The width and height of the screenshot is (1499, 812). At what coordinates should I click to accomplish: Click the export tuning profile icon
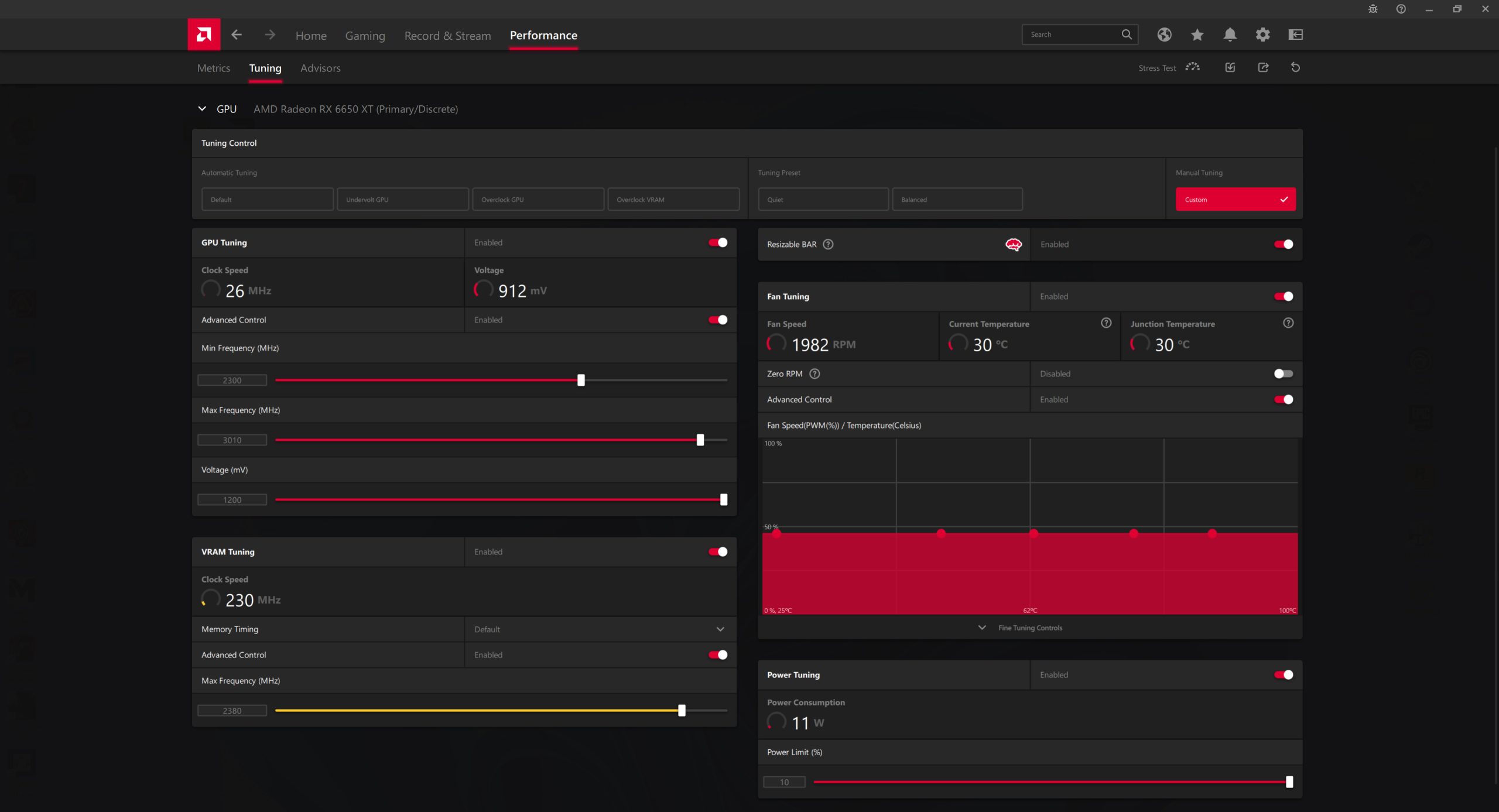click(x=1263, y=67)
